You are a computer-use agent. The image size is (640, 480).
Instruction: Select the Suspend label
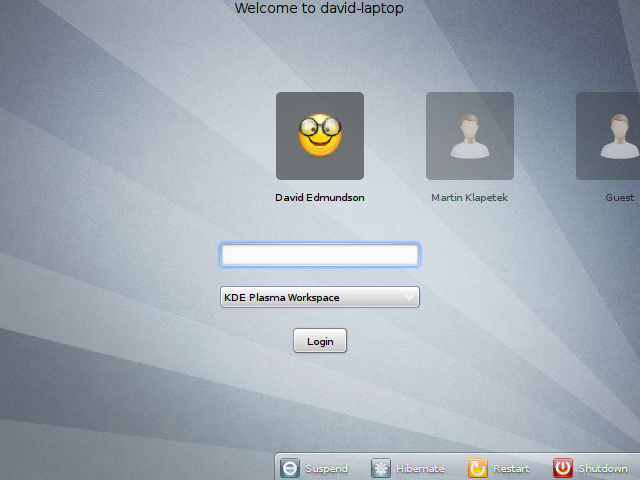pos(327,469)
